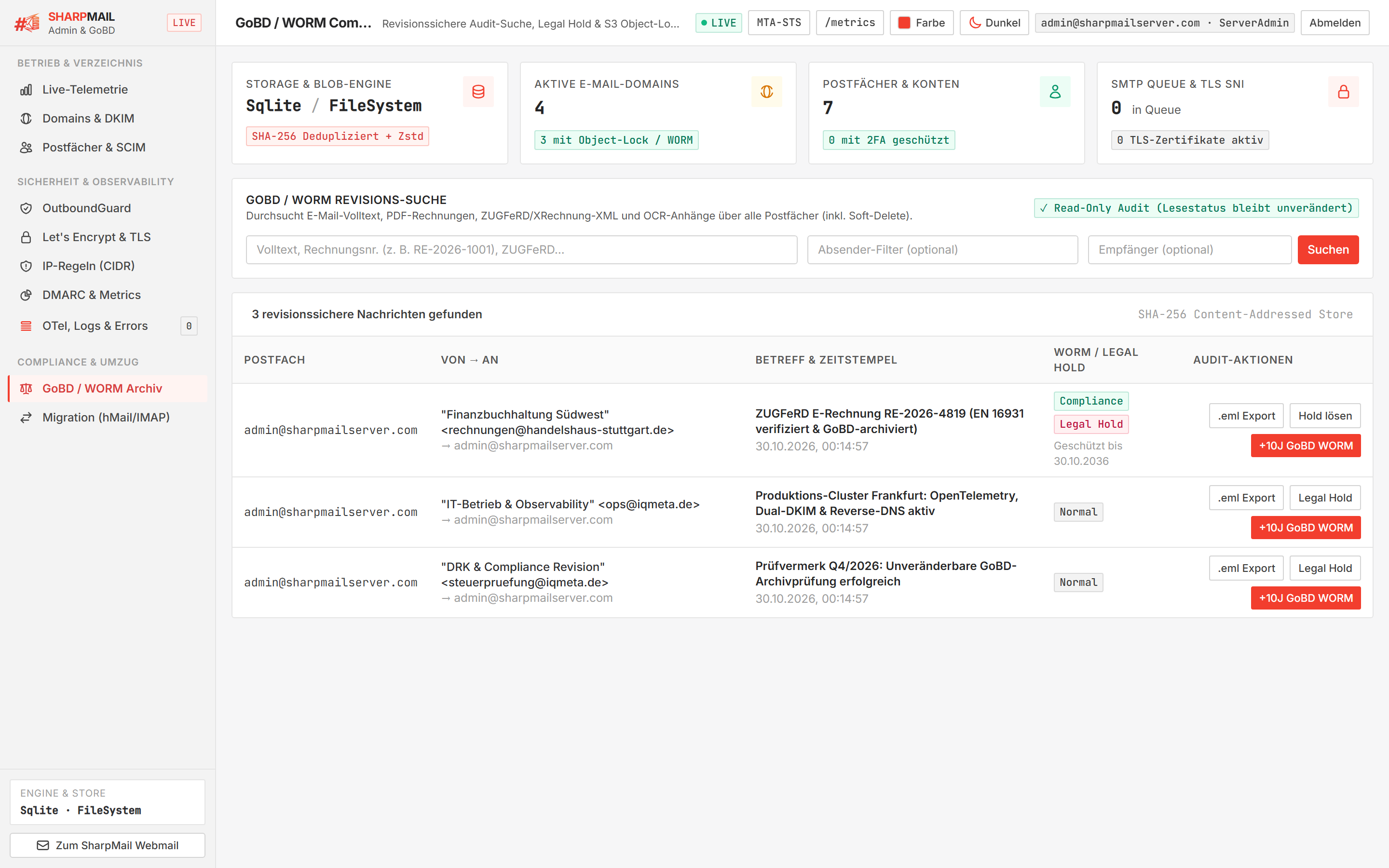This screenshot has height=868, width=1389.
Task: Click the Suchen search button
Action: pyautogui.click(x=1328, y=250)
